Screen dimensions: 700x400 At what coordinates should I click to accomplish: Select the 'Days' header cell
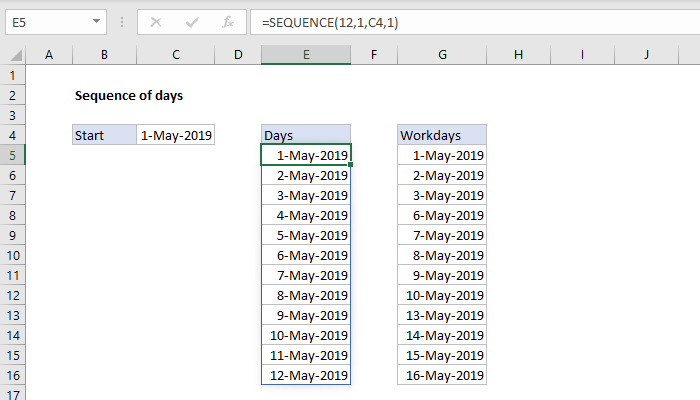(306, 134)
